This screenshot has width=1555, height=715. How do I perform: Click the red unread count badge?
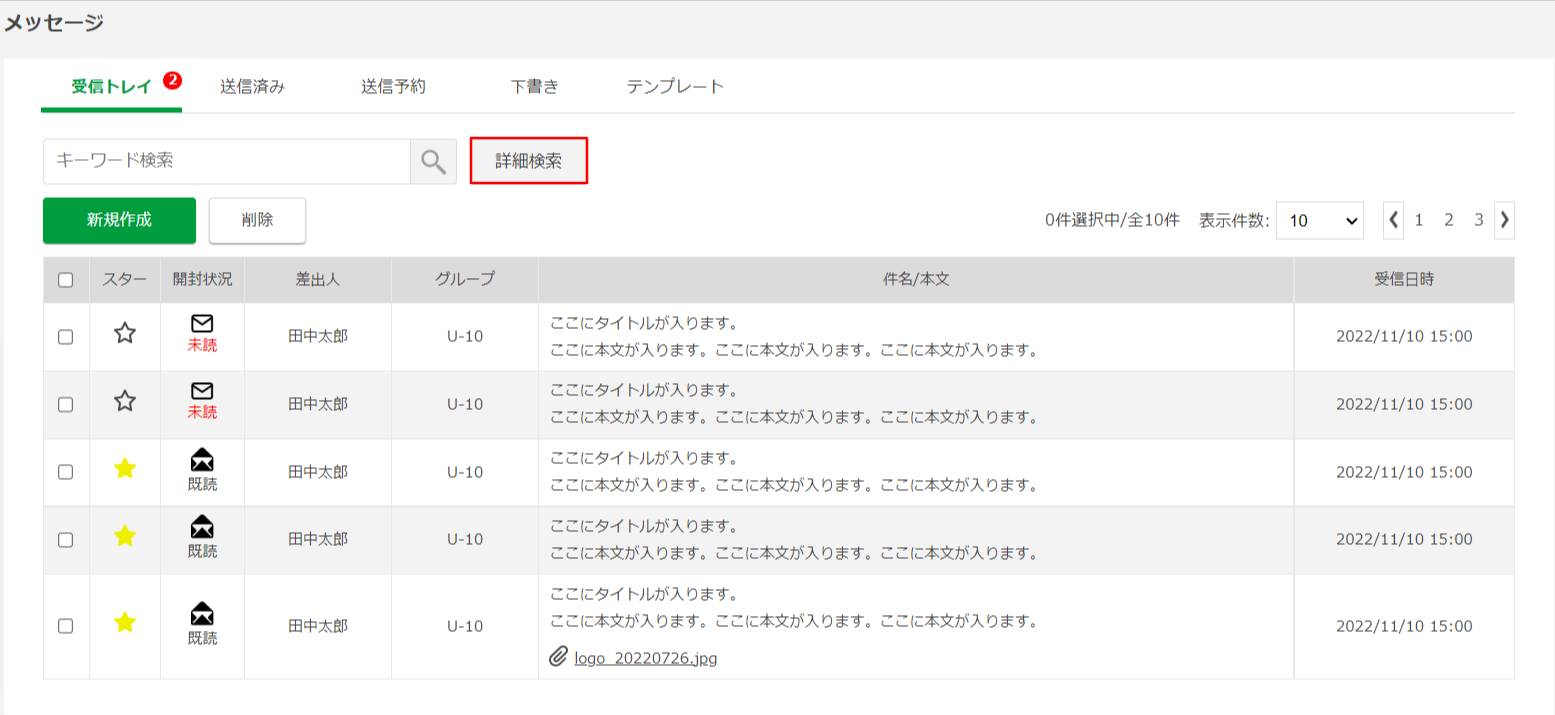tap(172, 80)
